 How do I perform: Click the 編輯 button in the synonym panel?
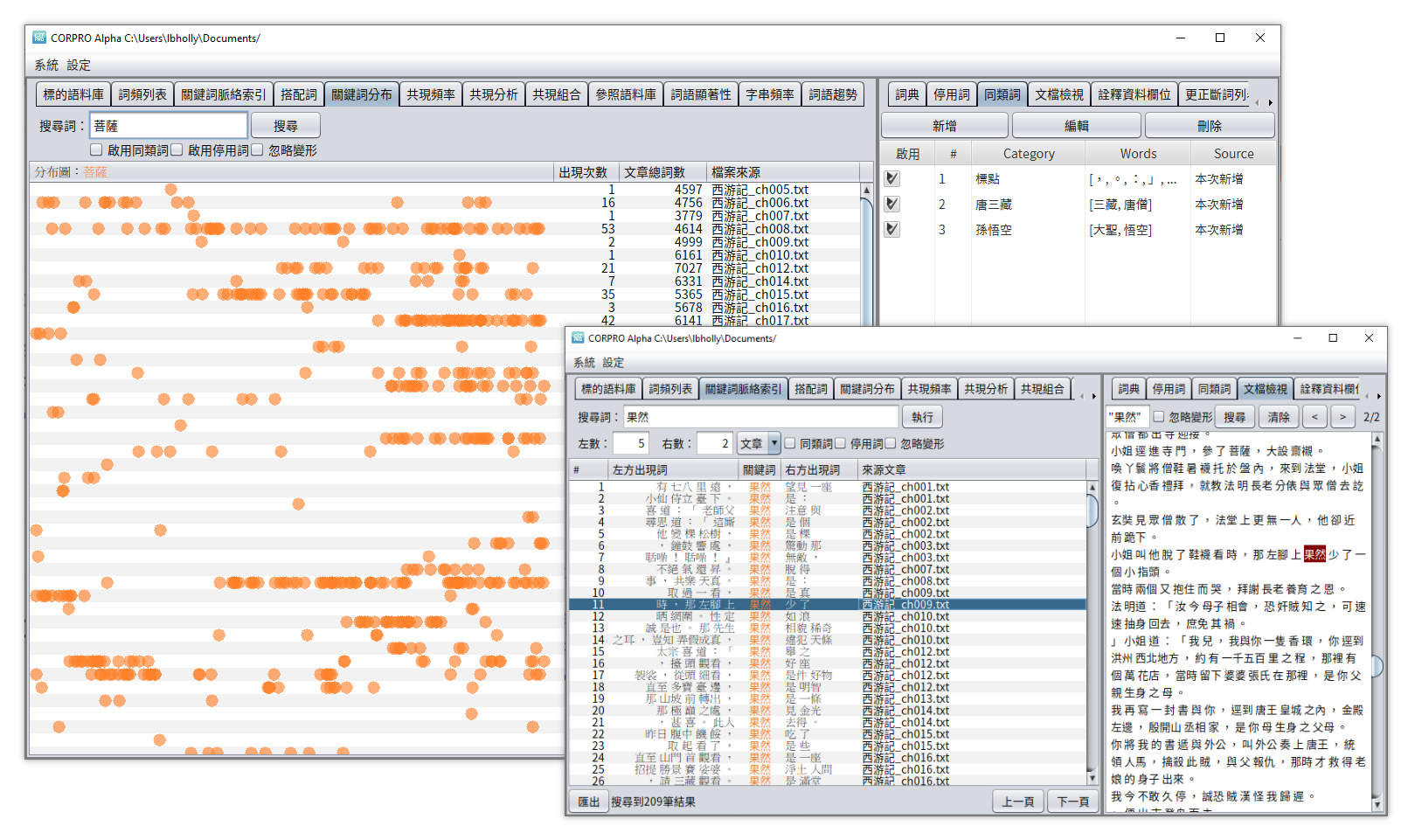(x=1077, y=126)
